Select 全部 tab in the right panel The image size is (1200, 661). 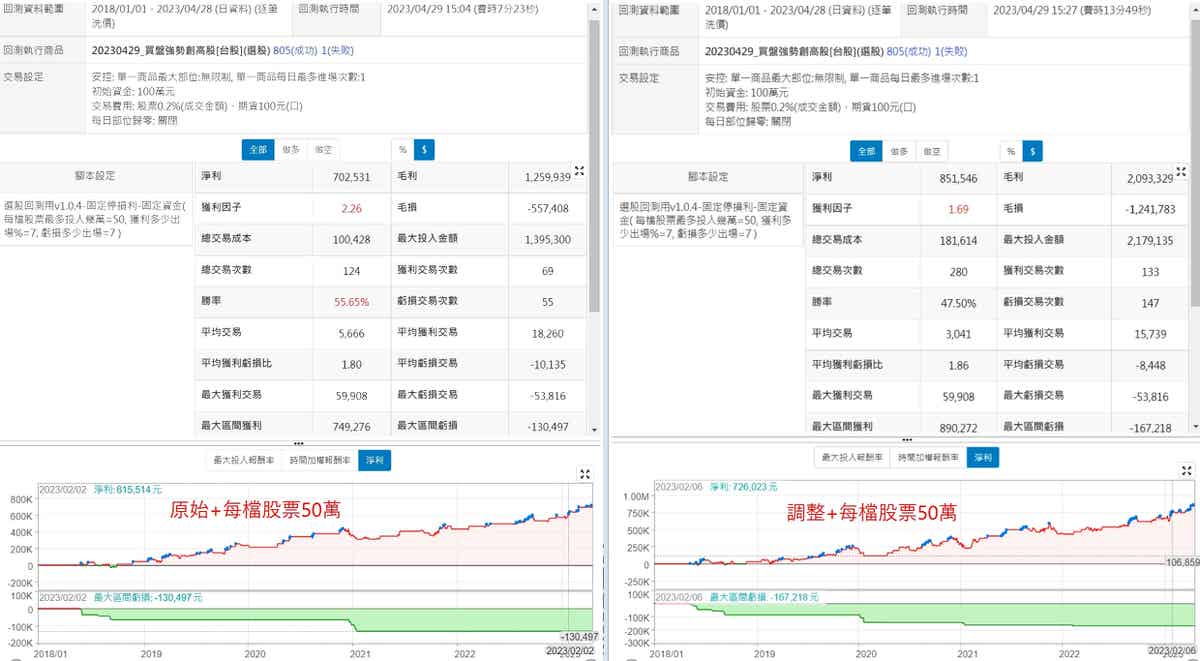tap(864, 151)
